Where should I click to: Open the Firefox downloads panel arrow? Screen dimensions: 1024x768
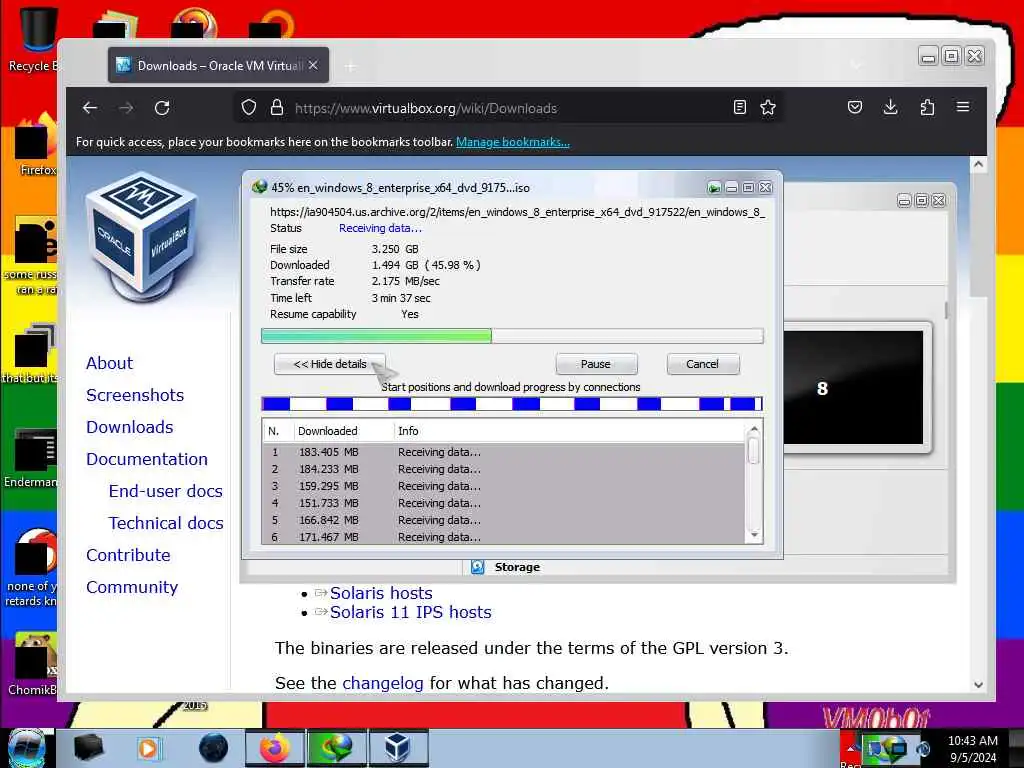(890, 108)
